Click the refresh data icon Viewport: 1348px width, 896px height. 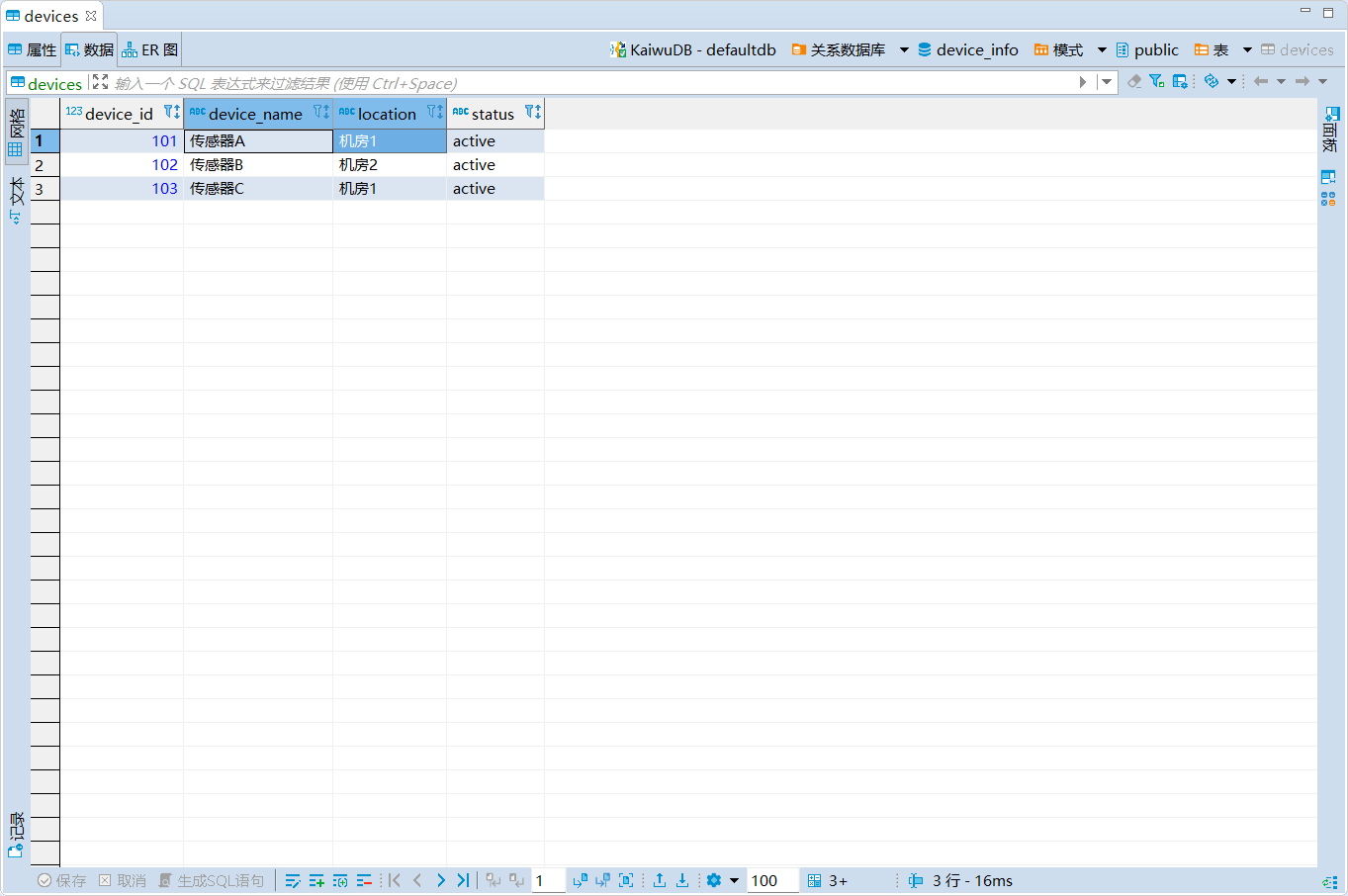tap(1211, 81)
